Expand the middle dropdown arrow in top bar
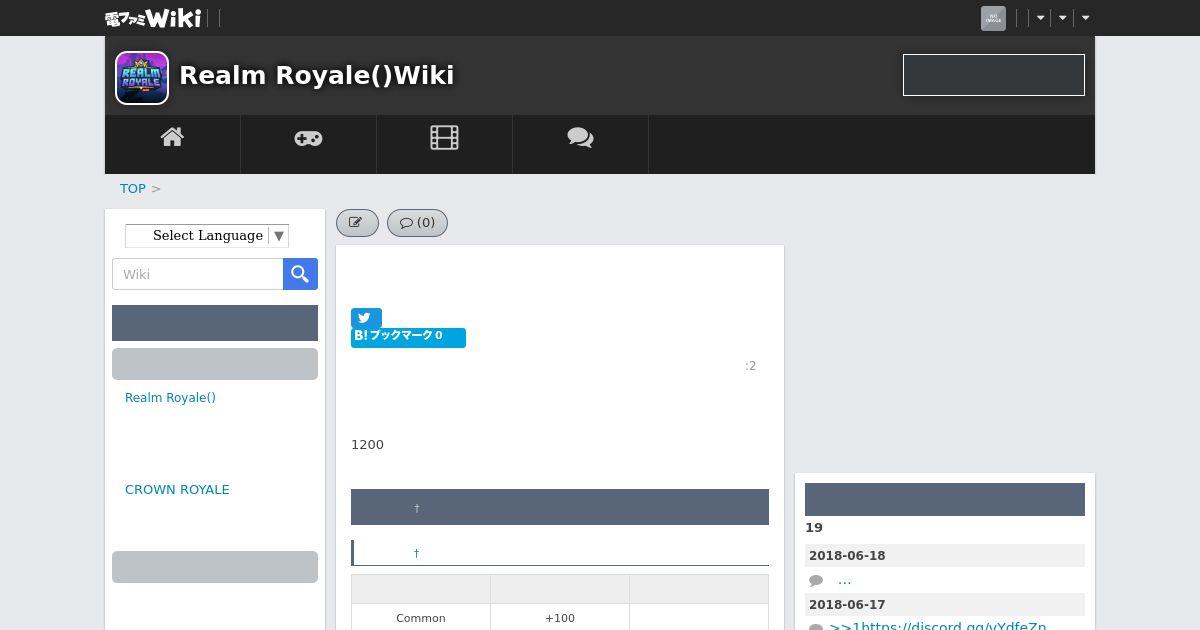Screen dimensions: 1200x630 [1063, 18]
